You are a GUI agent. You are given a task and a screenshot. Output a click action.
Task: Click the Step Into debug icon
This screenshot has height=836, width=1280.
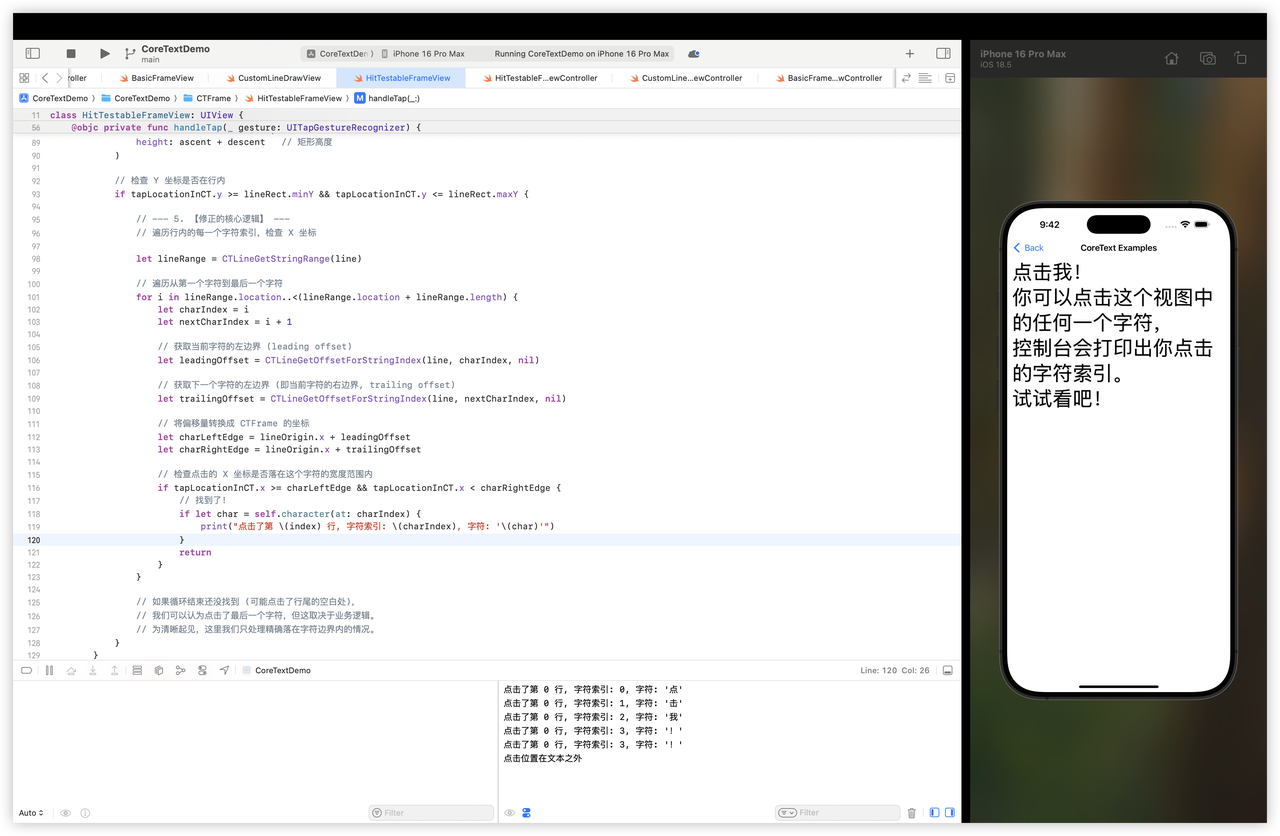click(x=93, y=670)
